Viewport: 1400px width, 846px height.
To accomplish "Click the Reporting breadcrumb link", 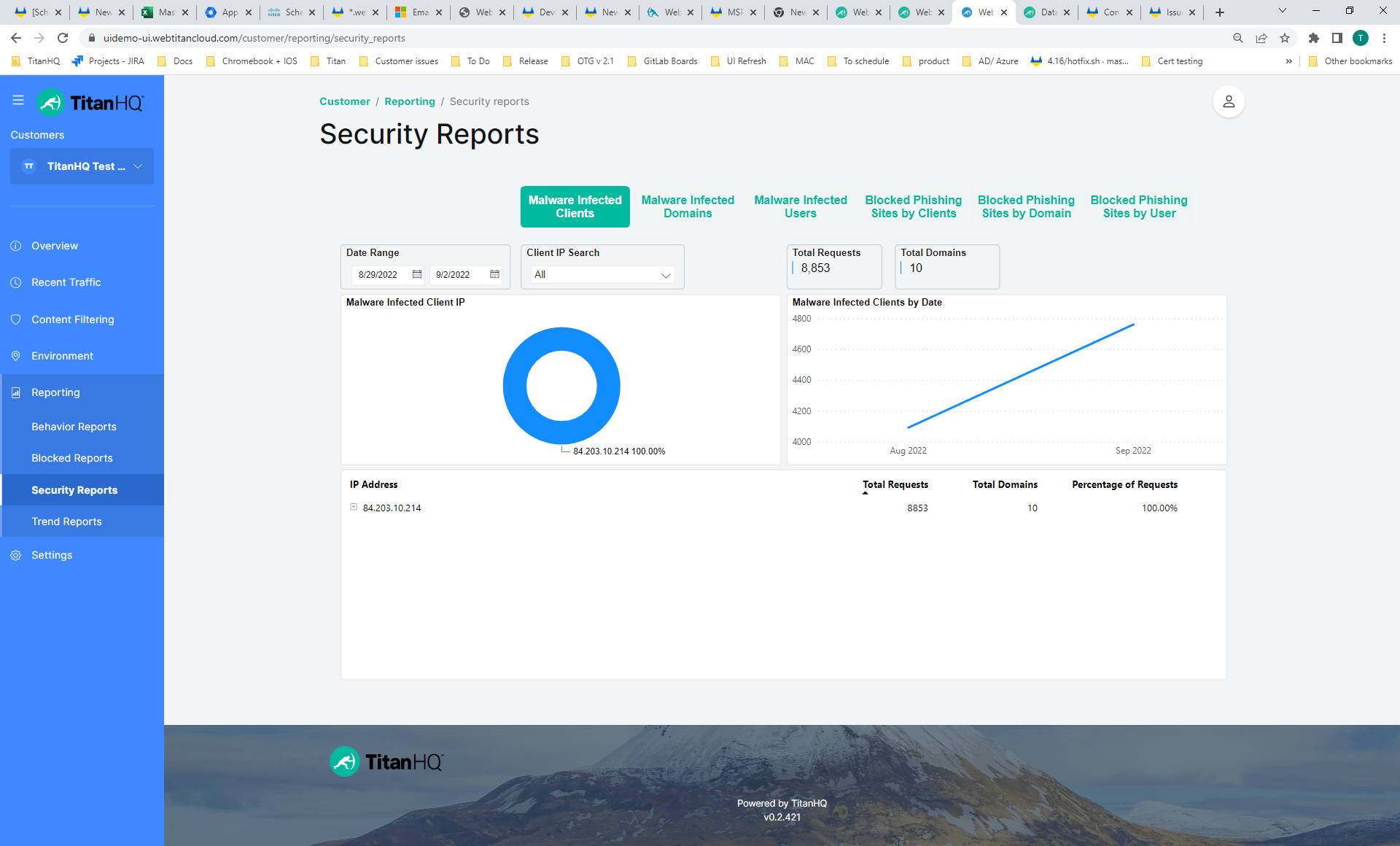I will (x=409, y=101).
